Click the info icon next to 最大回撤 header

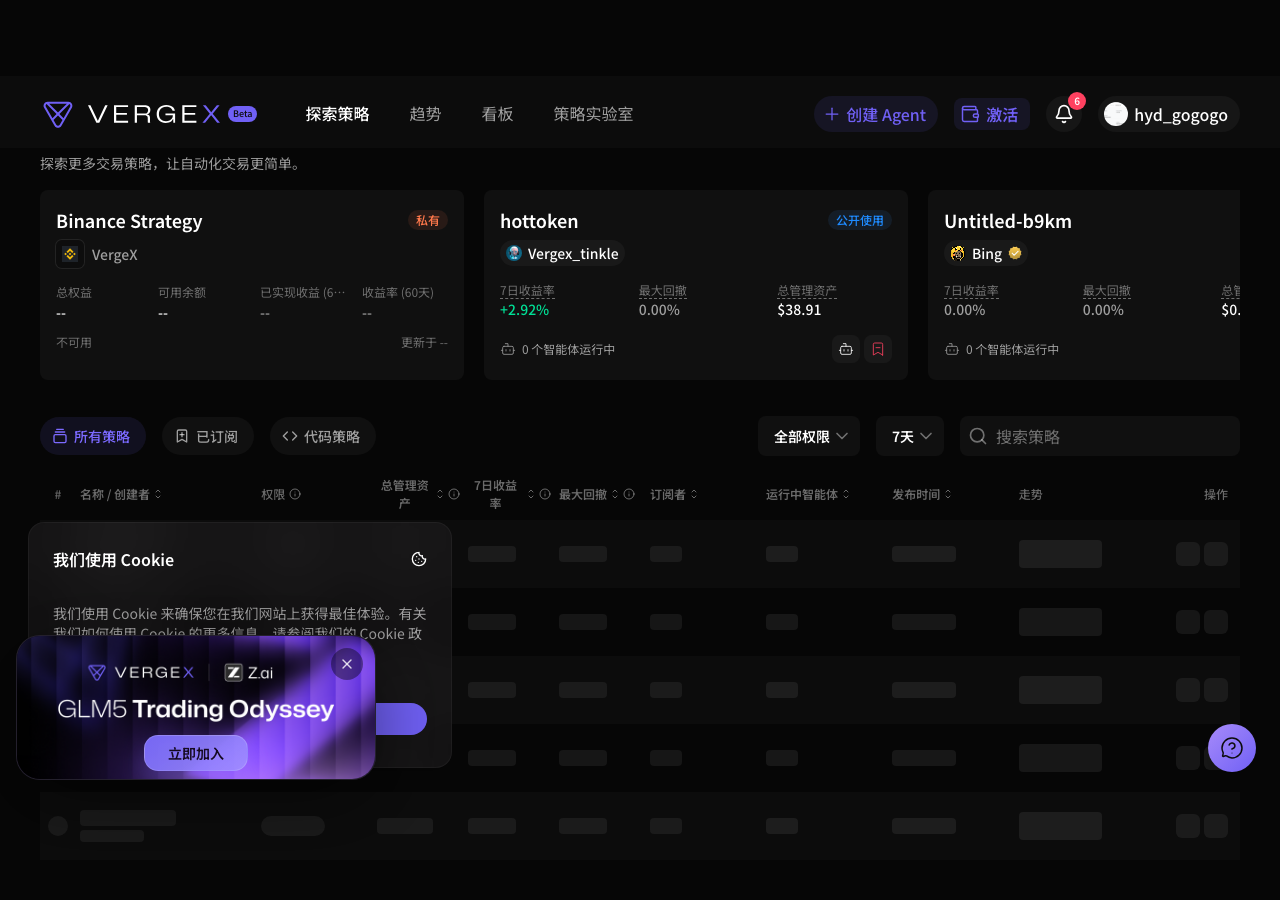point(629,494)
